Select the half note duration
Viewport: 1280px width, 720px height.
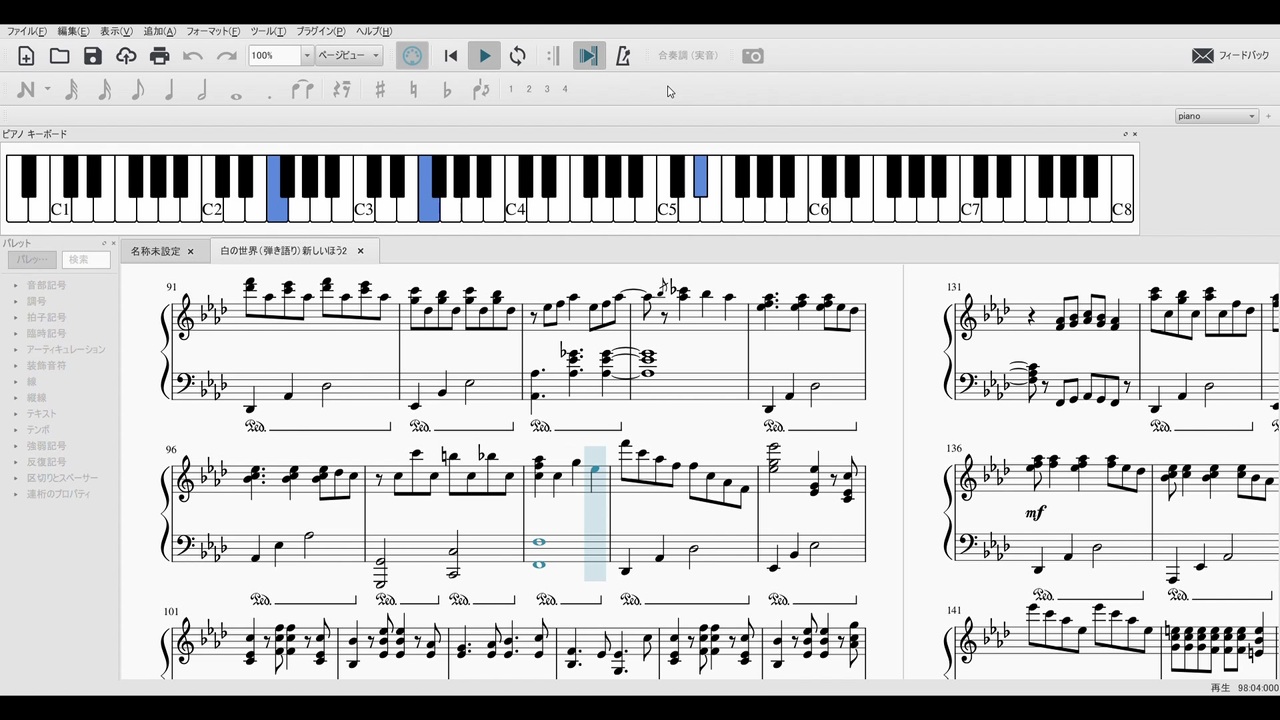tap(203, 90)
